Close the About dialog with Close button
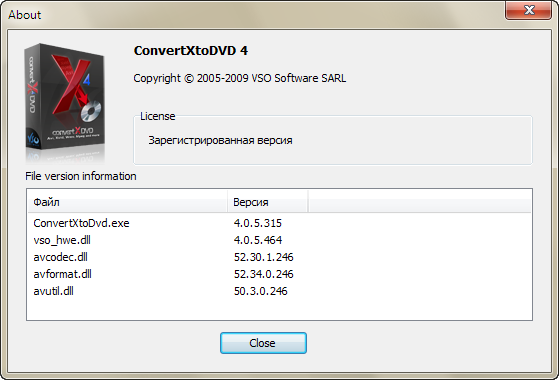559x380 pixels. [x=263, y=343]
